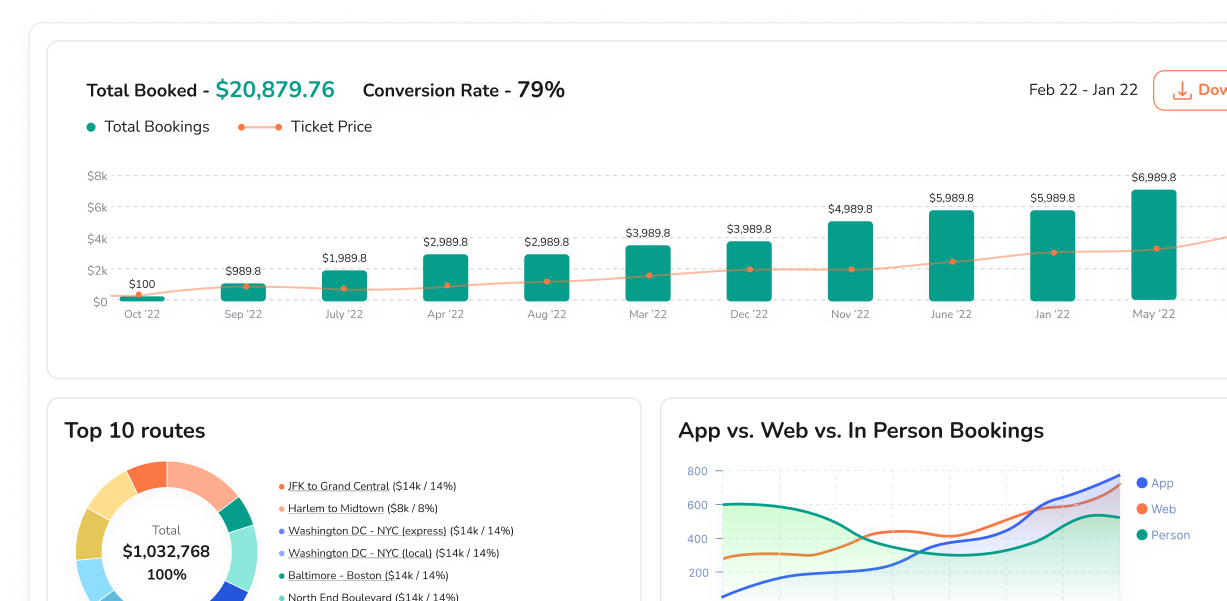Image resolution: width=1227 pixels, height=601 pixels.
Task: Click the $6,989.8 value label
Action: (x=1154, y=178)
